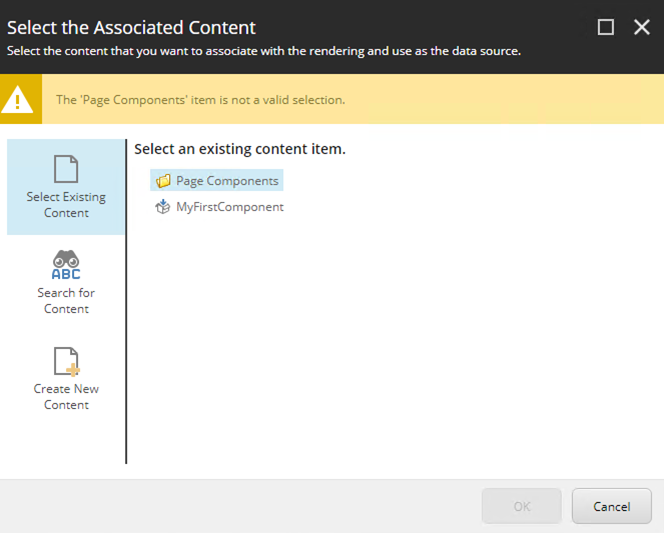664x533 pixels.
Task: Maximize the Select the Associated Content dialog
Action: coord(606,28)
